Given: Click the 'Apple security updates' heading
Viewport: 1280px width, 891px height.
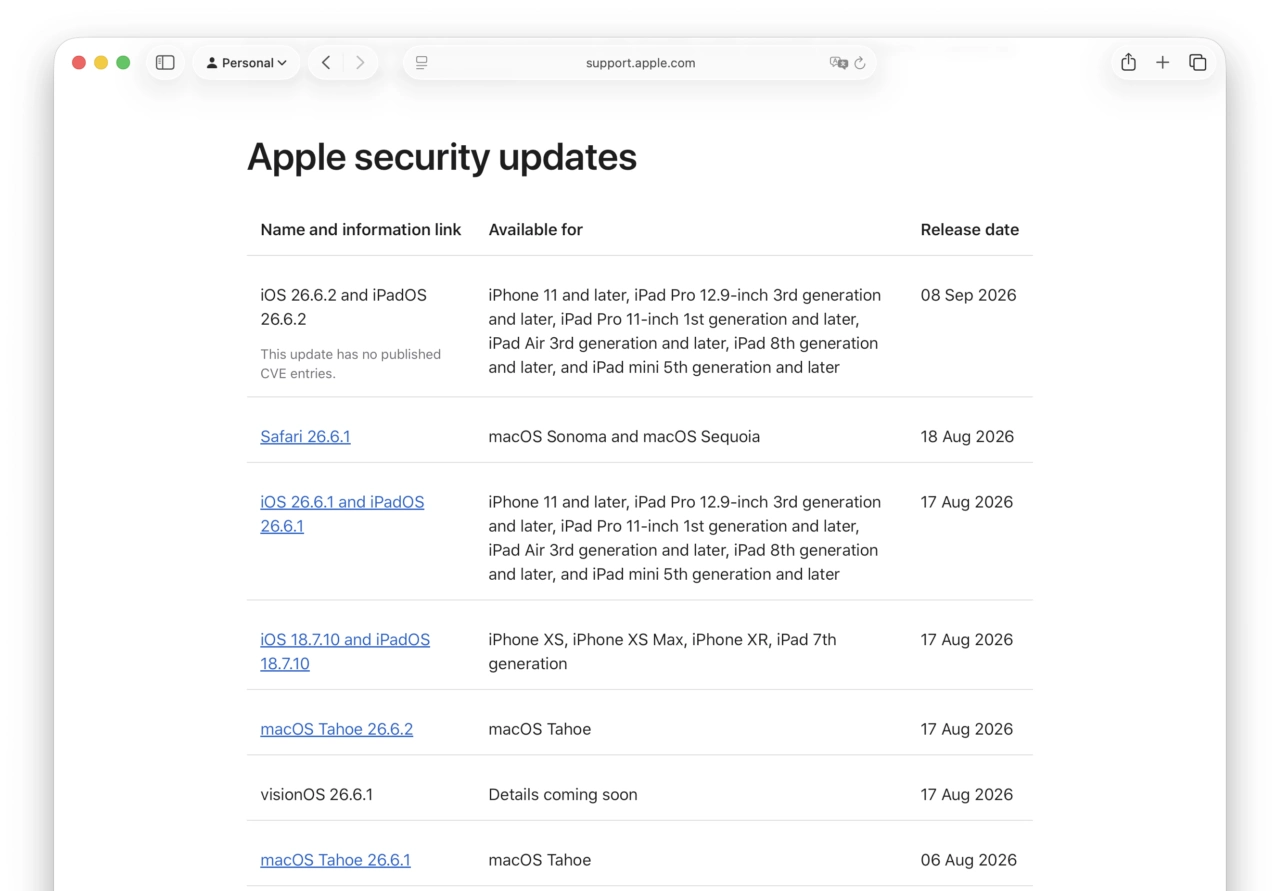Looking at the screenshot, I should tap(442, 157).
